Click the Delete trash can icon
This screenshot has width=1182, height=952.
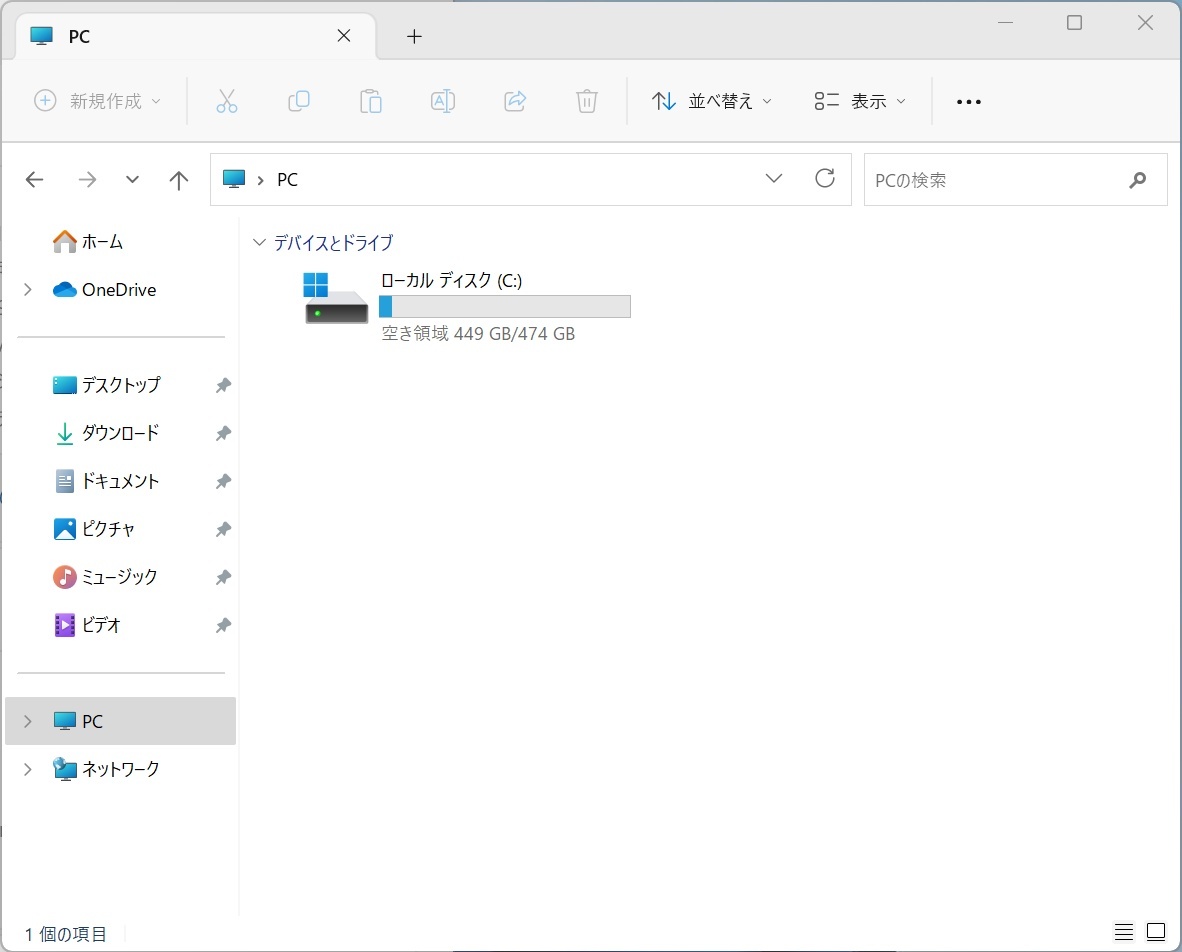pos(586,101)
